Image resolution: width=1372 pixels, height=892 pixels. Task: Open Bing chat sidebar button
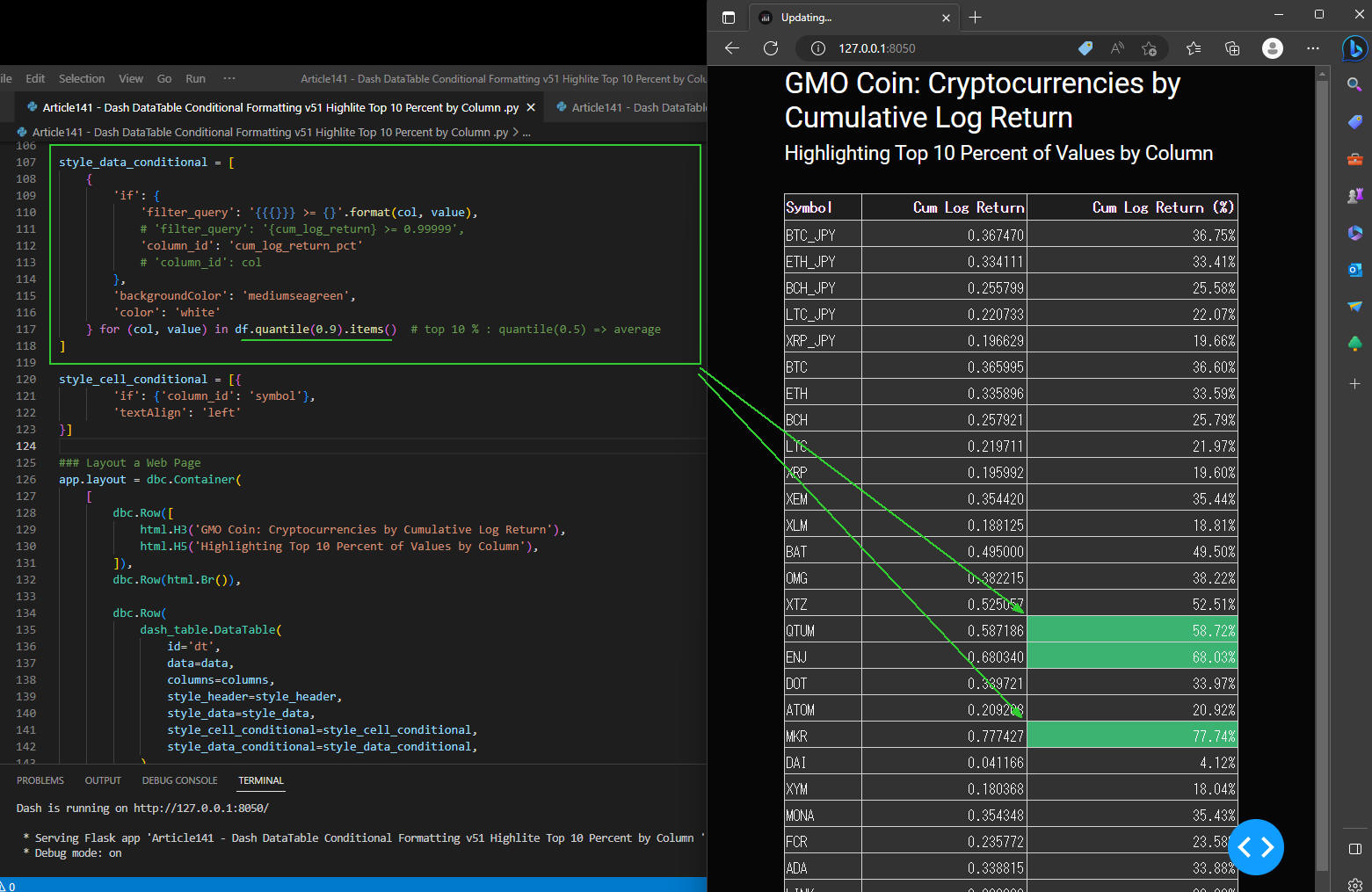click(x=1354, y=48)
